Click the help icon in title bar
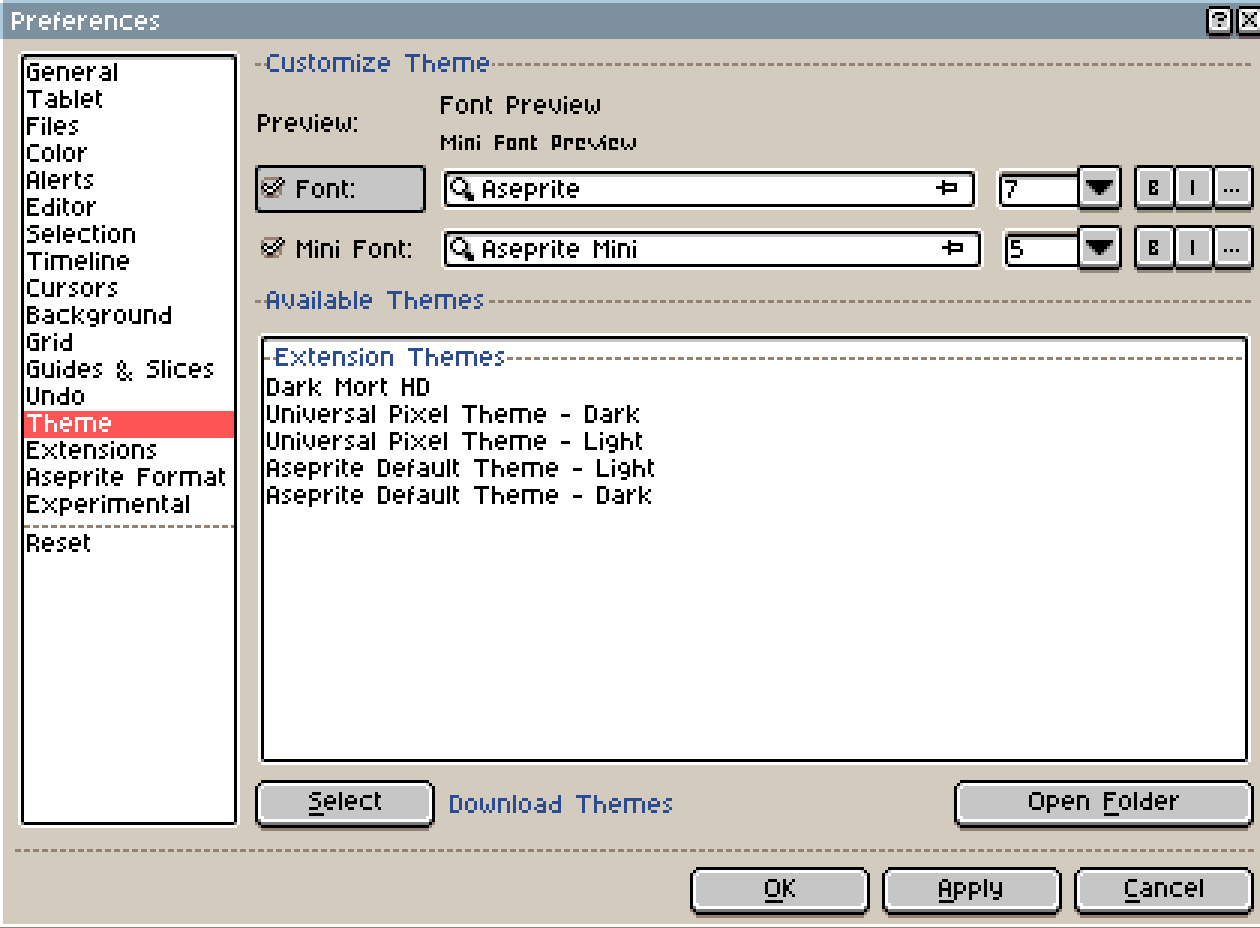 1219,20
